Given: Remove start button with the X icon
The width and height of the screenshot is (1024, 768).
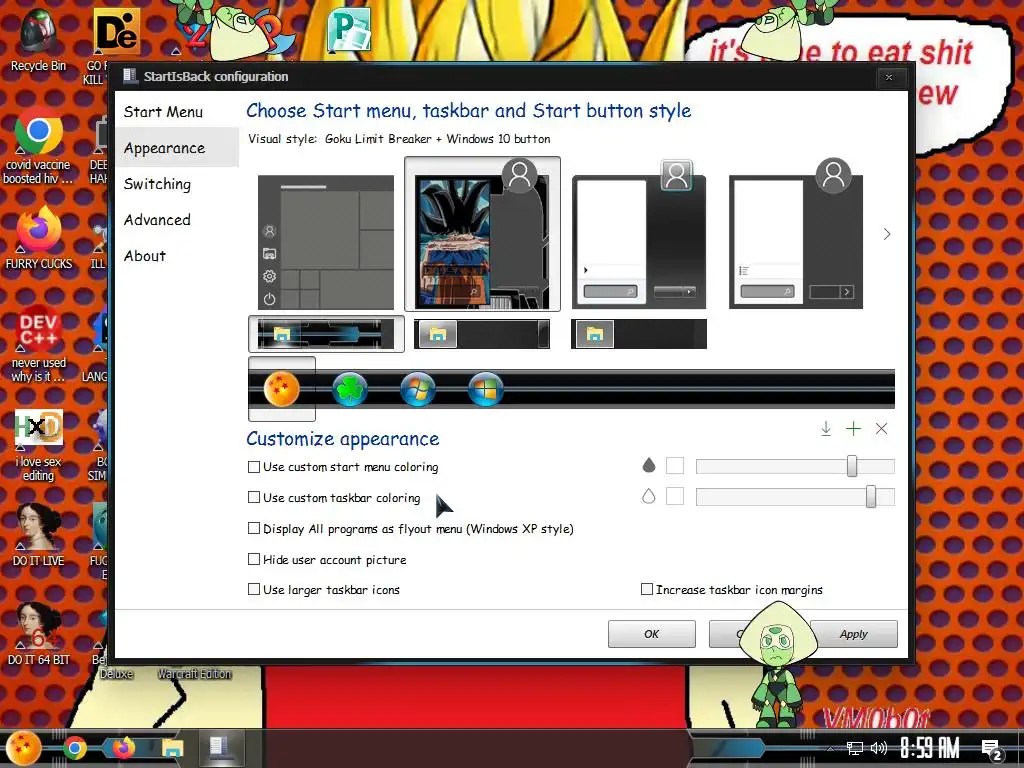Looking at the screenshot, I should coord(881,428).
